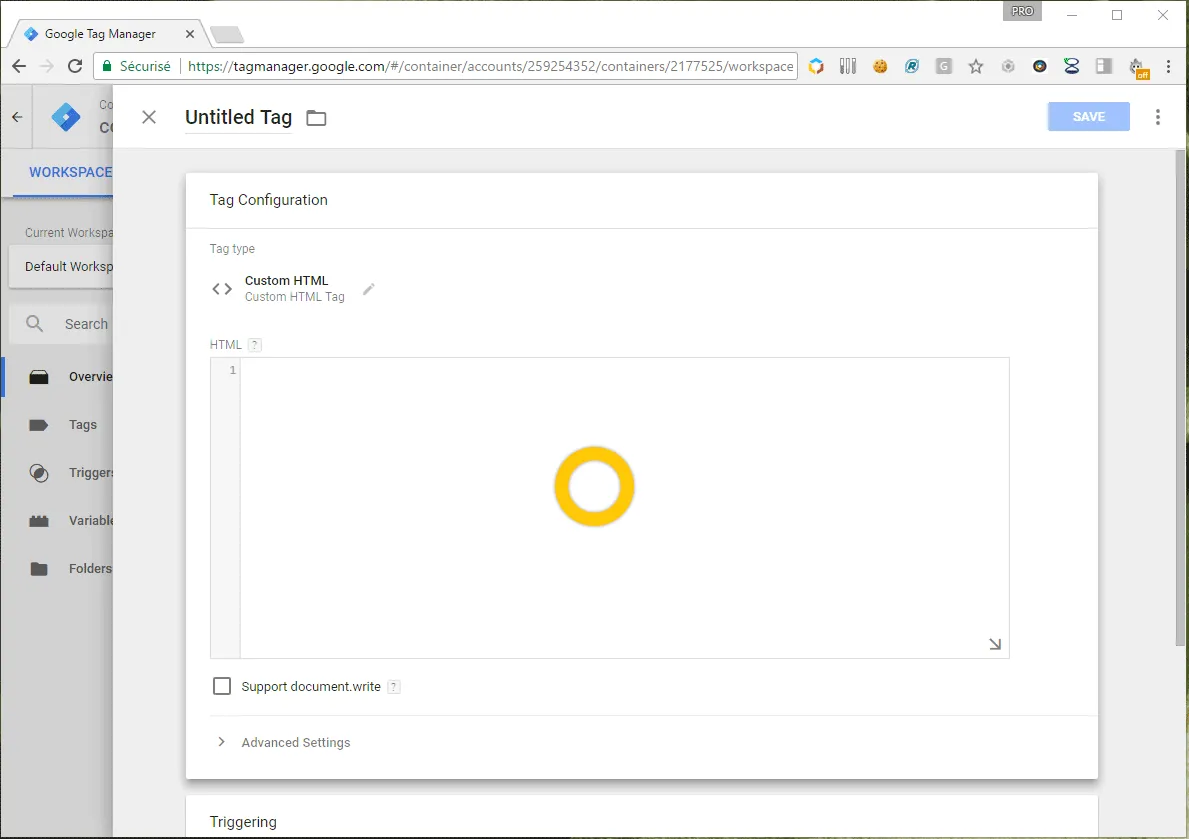Screen dimensions: 1189x839
Task: Click the help icon next to HTML label
Action: pos(255,345)
